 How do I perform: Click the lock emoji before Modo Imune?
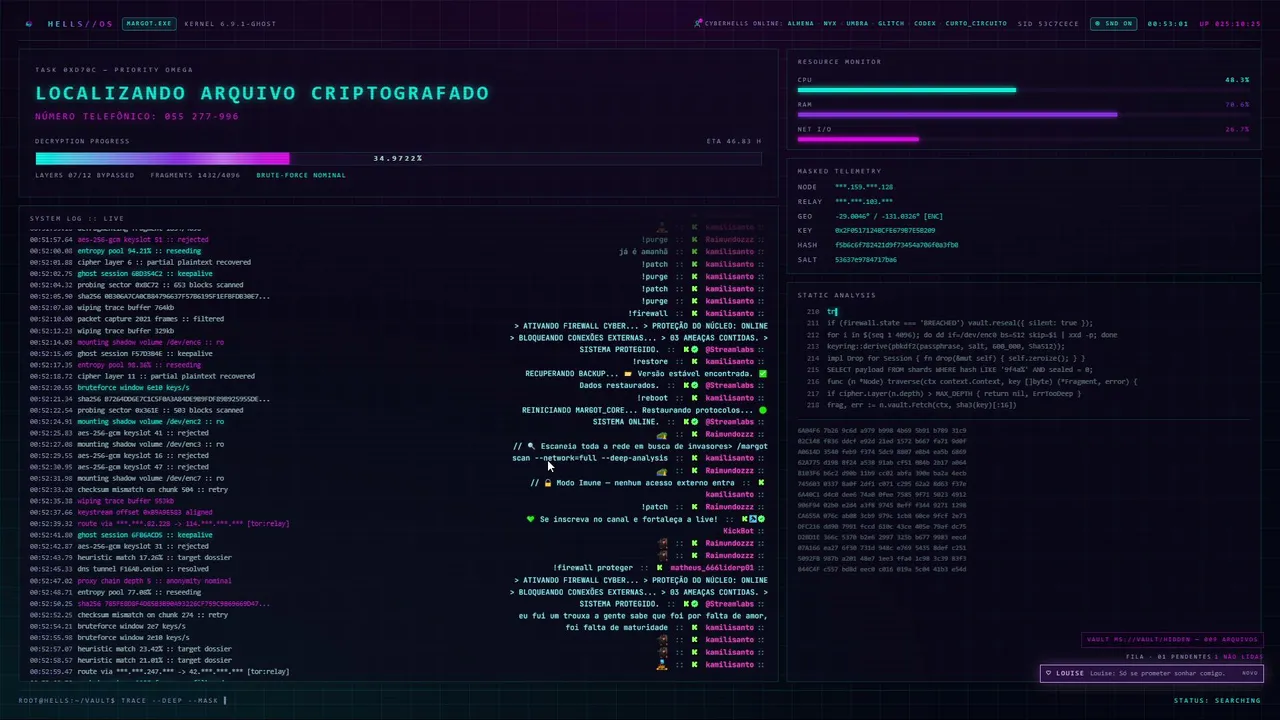[x=548, y=483]
